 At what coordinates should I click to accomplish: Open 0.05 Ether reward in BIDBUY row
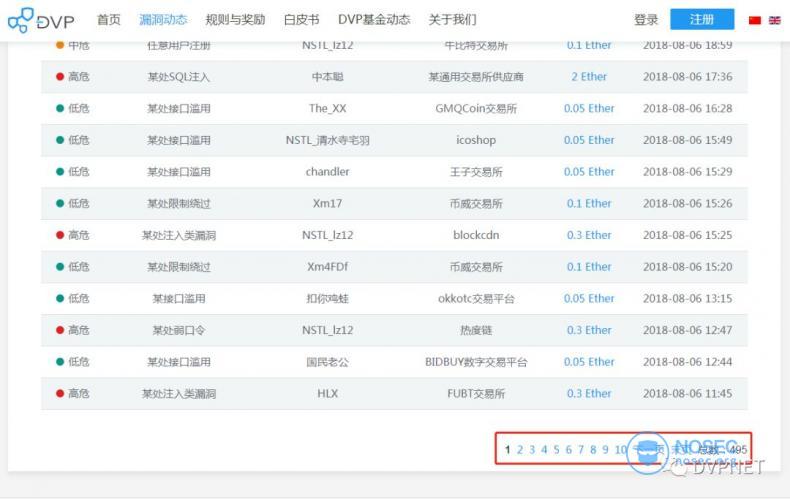(x=589, y=362)
